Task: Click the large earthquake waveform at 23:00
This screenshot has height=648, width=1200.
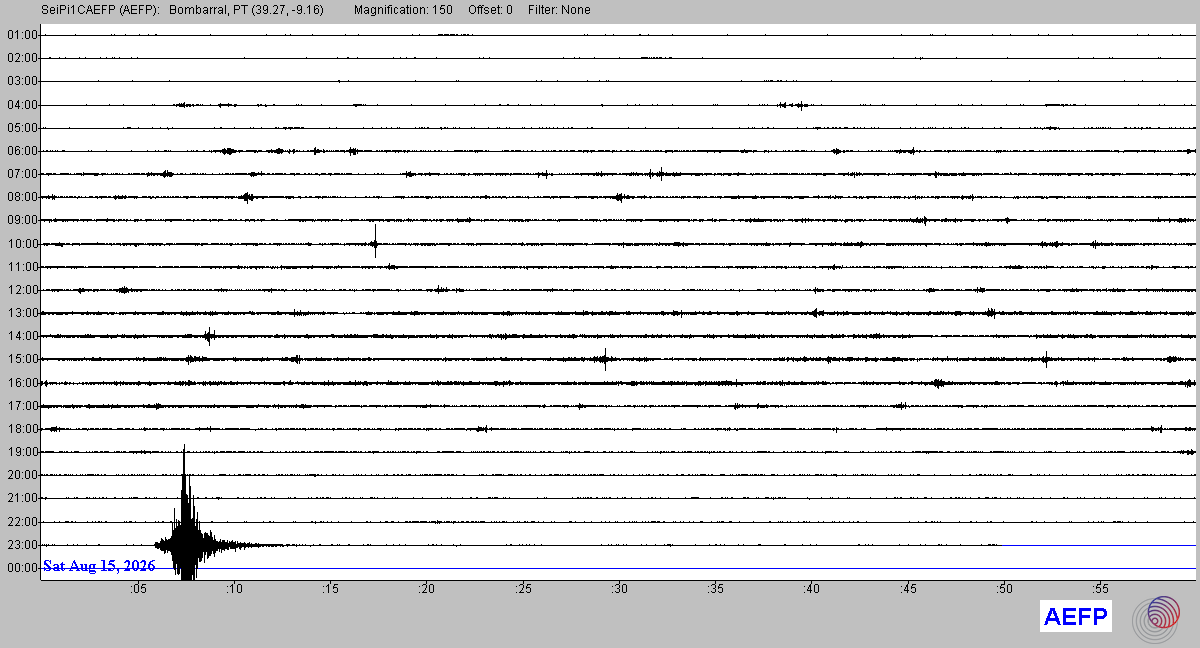Action: [x=186, y=530]
